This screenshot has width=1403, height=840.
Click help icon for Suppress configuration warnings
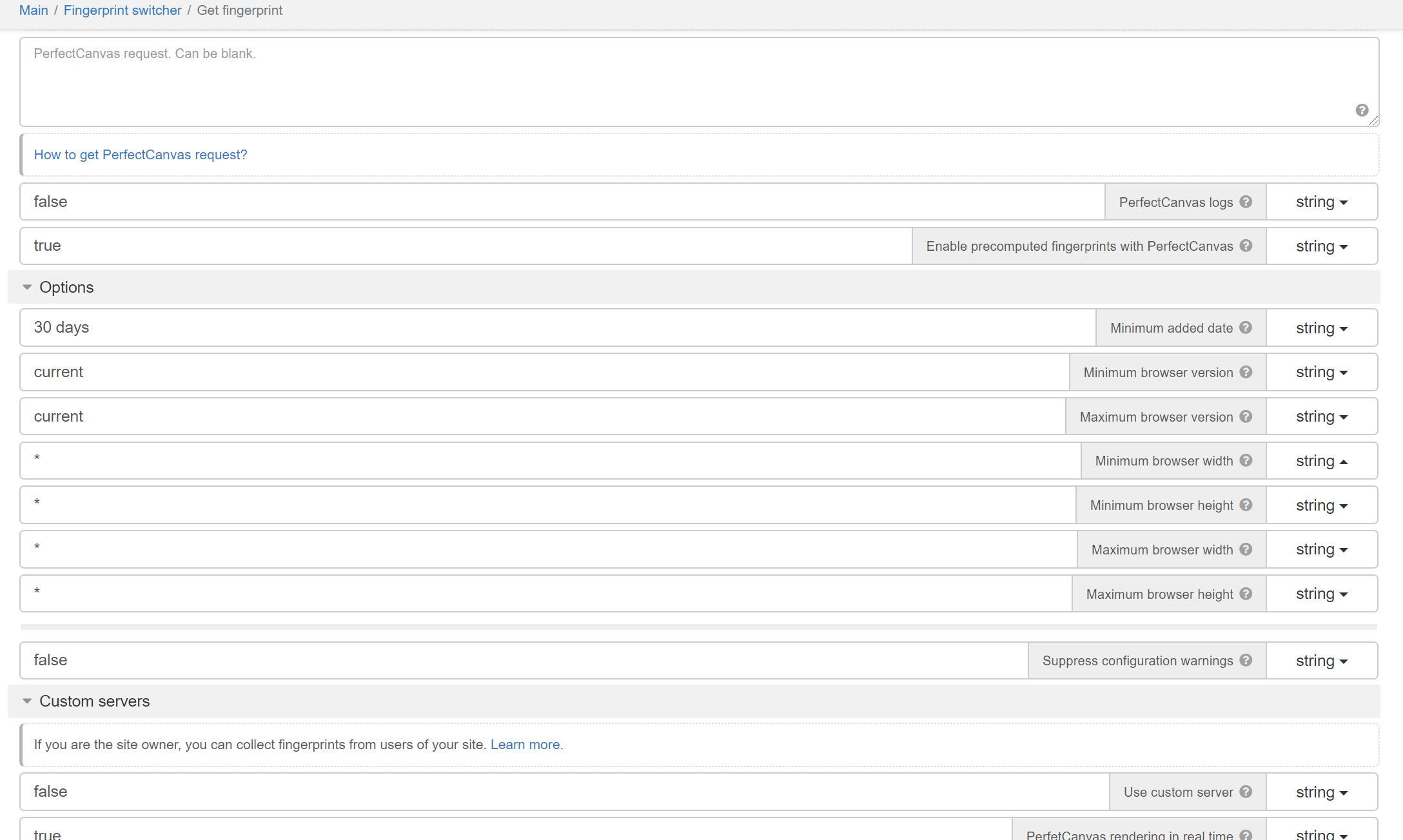(x=1246, y=660)
